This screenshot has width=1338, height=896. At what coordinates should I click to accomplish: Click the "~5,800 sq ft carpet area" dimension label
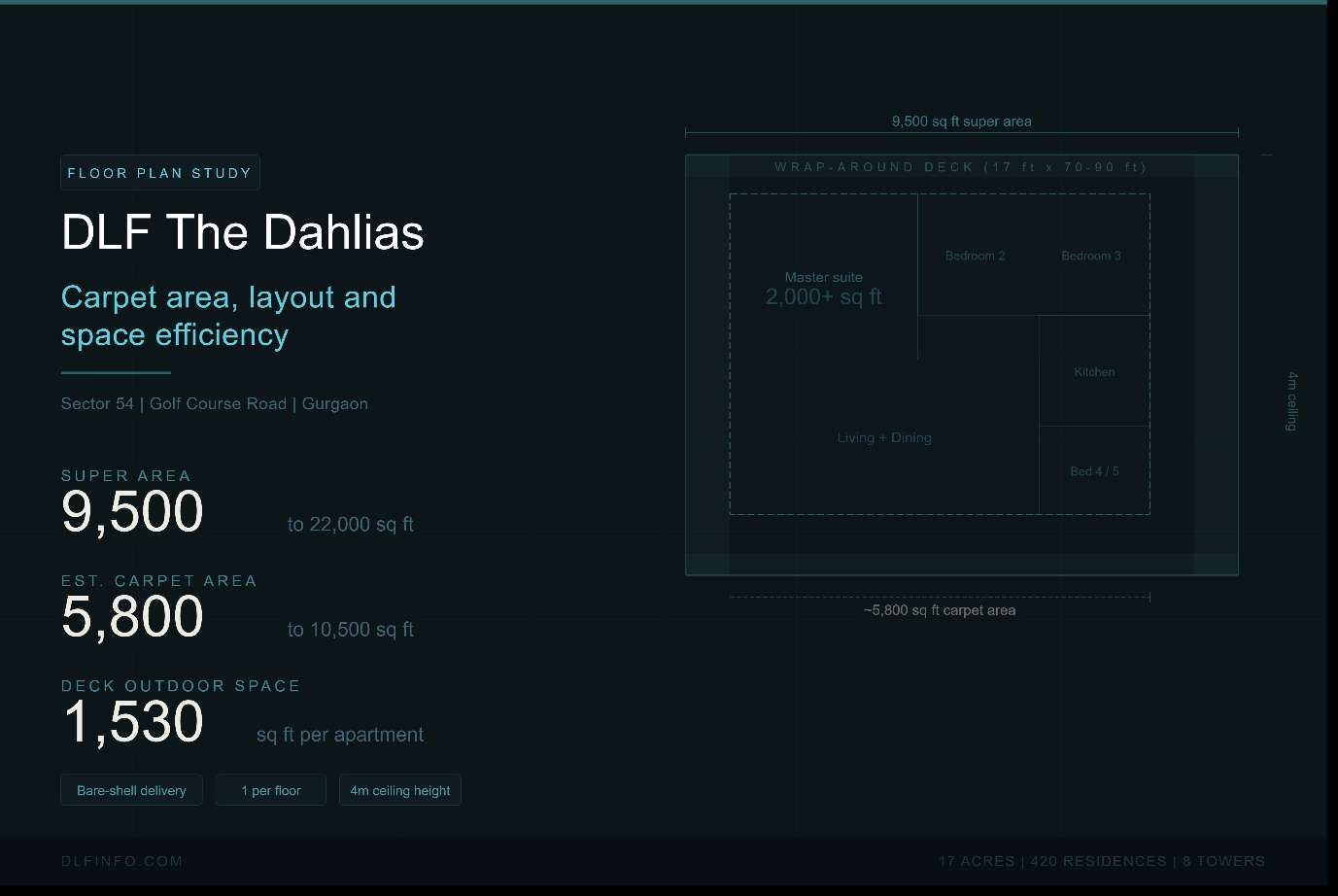click(x=940, y=610)
